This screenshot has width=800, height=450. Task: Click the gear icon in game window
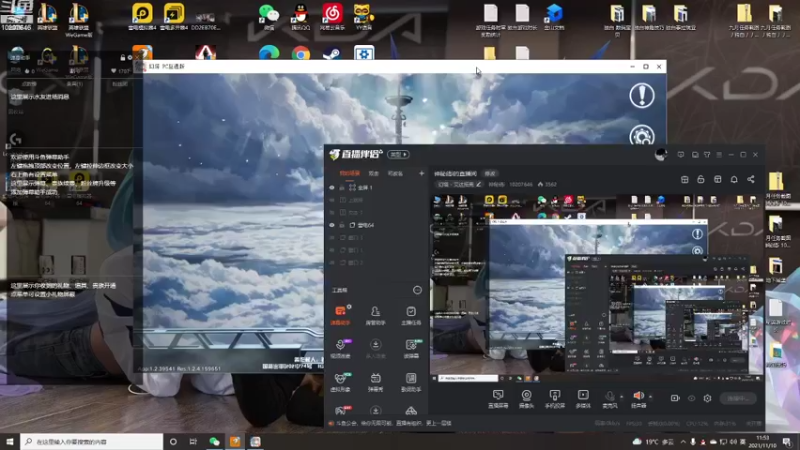(x=642, y=136)
